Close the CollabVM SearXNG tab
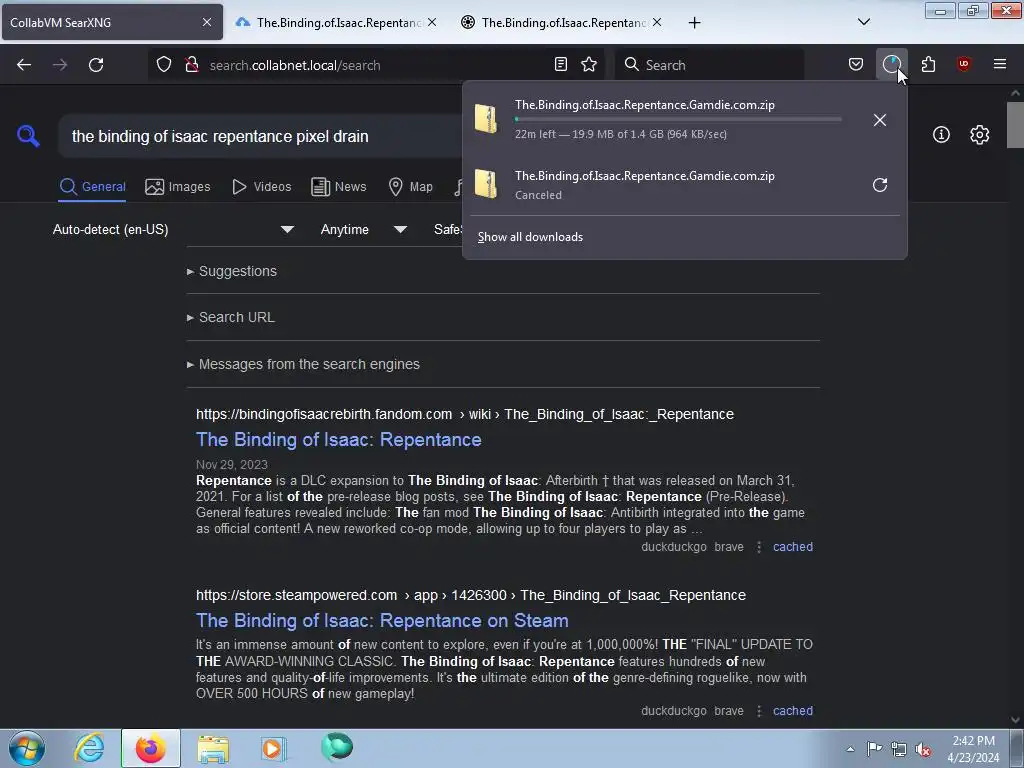 coord(206,22)
